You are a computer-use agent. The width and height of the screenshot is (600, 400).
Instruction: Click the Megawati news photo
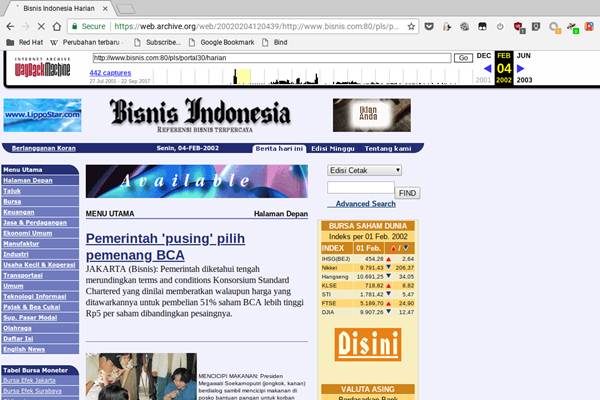pyautogui.click(x=141, y=376)
